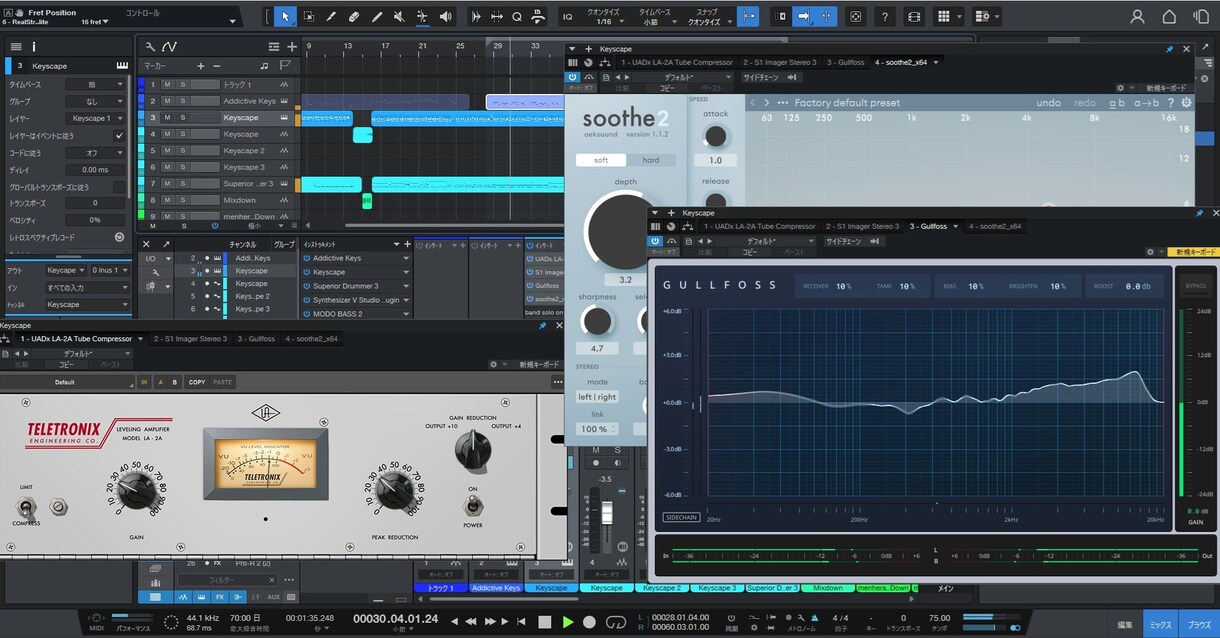Open the snap クオンタイズ dropdown
The width and height of the screenshot is (1220, 638).
click(710, 21)
